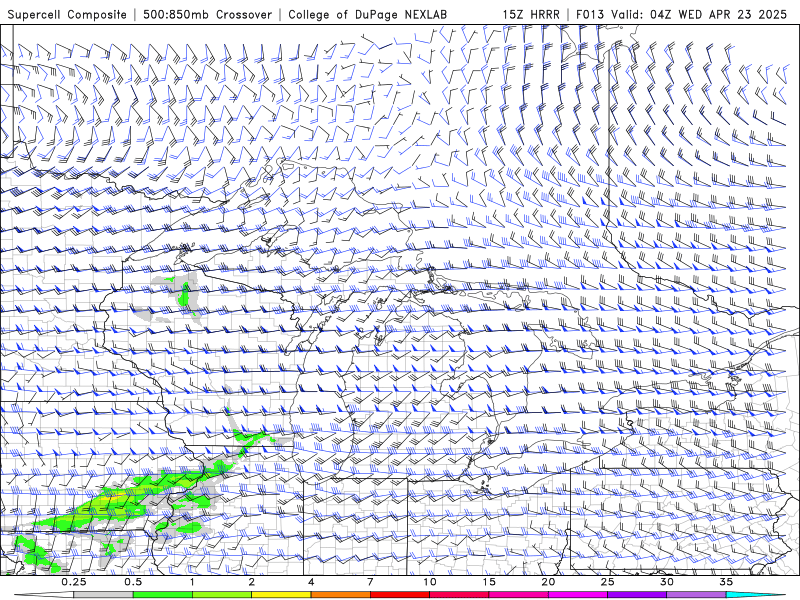This screenshot has width=800, height=600.
Task: Click the 'F013 Valid: 04Z WED APR 23 2025' text
Action: [681, 14]
